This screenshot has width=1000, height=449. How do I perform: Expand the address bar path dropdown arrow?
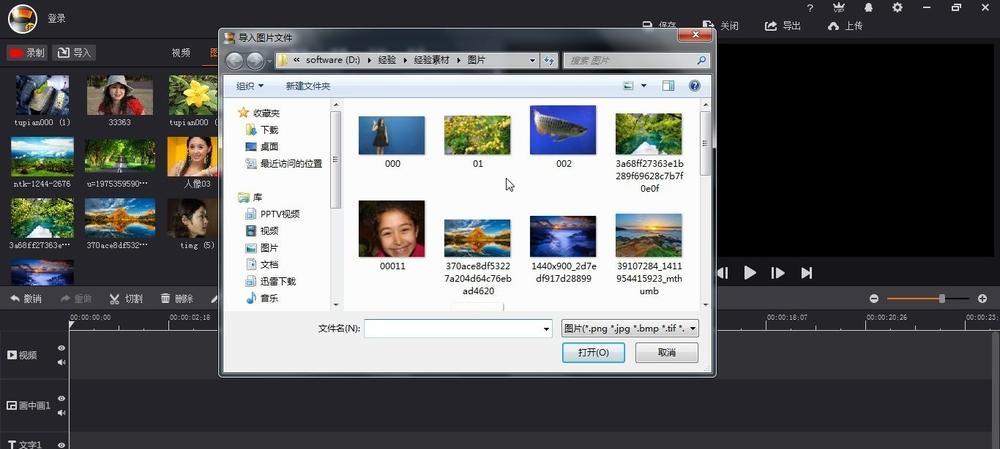click(533, 61)
